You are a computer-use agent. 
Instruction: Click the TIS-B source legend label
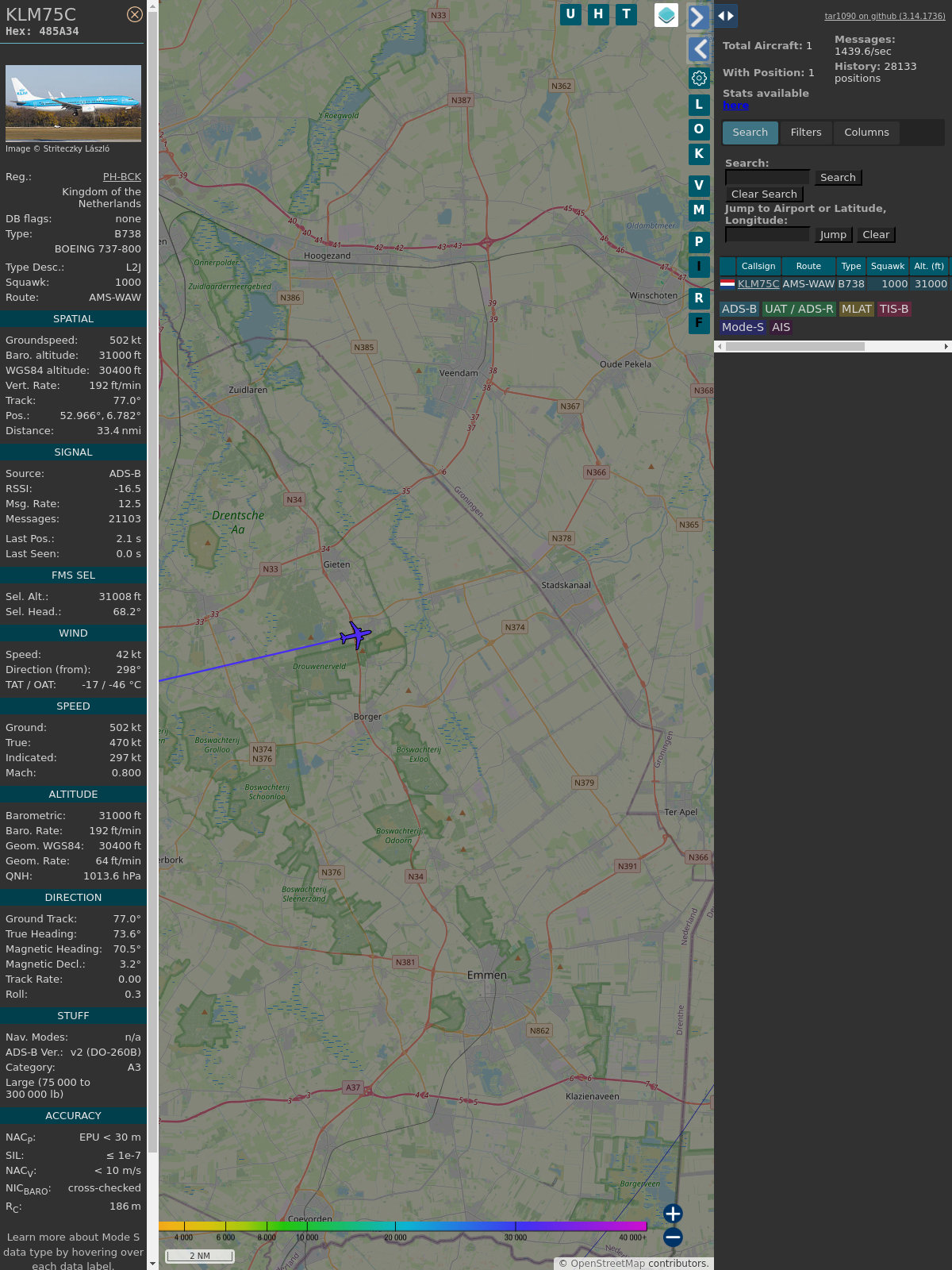point(894,309)
